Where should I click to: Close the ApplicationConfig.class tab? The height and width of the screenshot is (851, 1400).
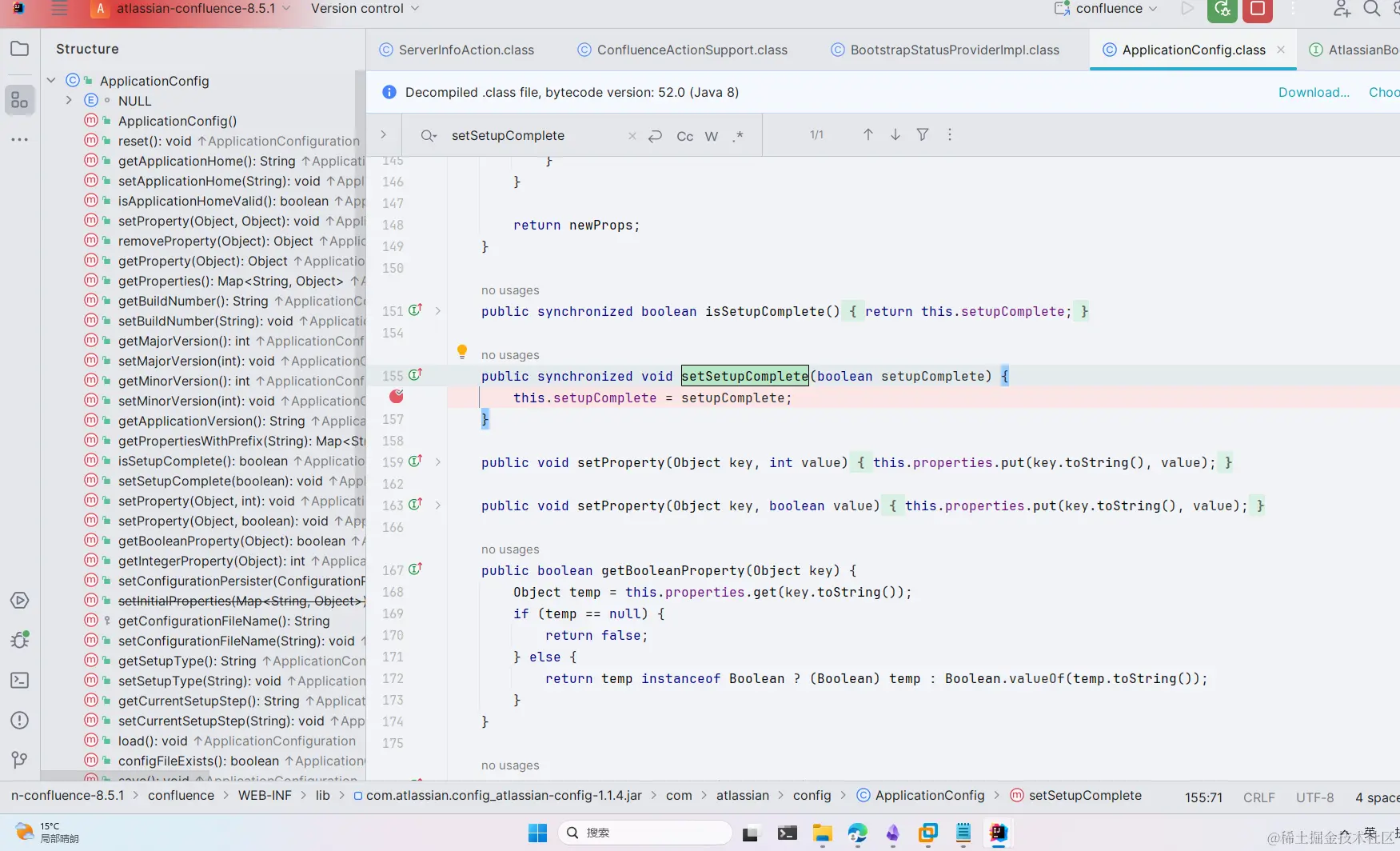[x=1281, y=50]
